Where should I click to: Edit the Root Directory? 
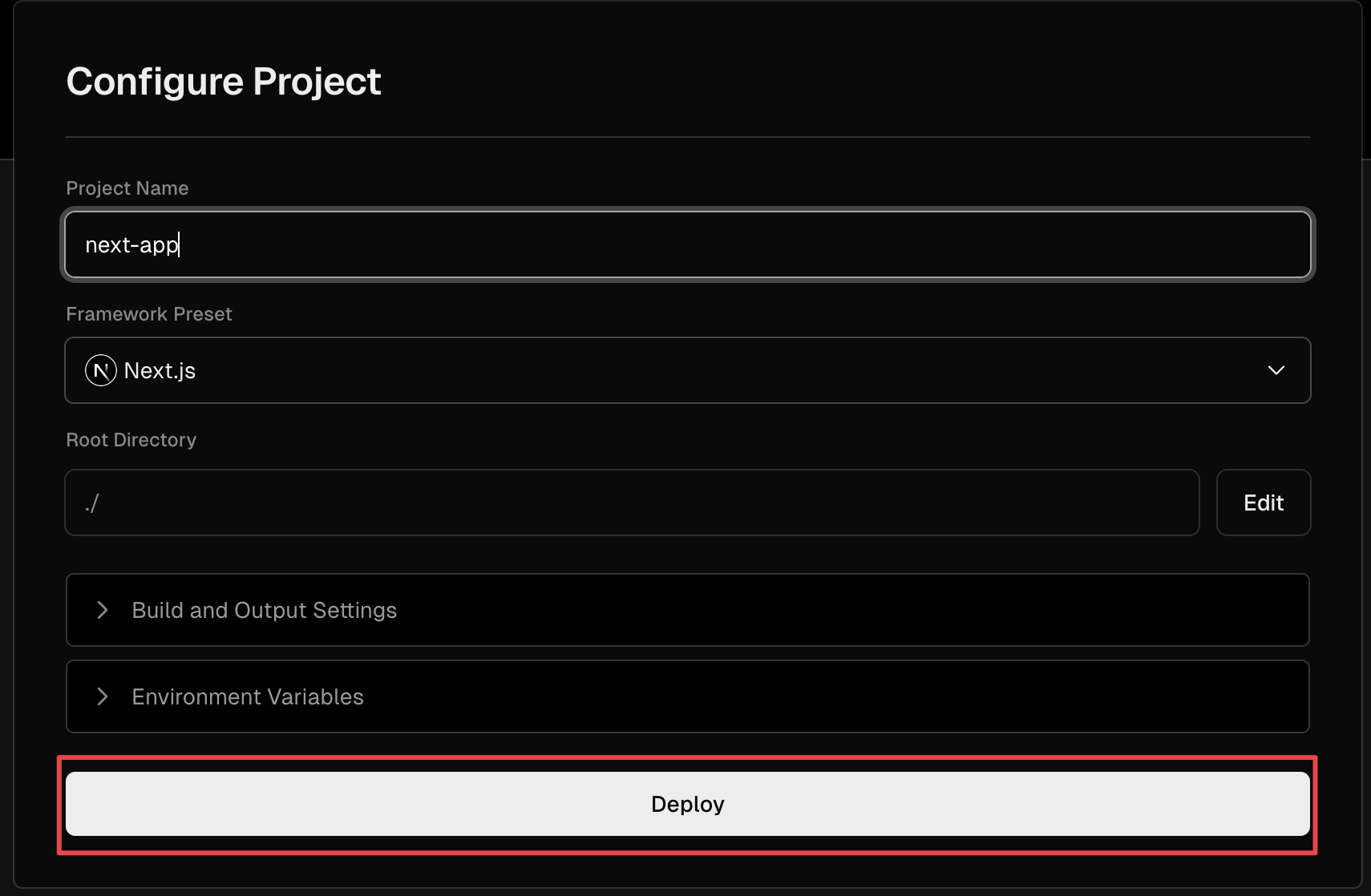point(1264,502)
